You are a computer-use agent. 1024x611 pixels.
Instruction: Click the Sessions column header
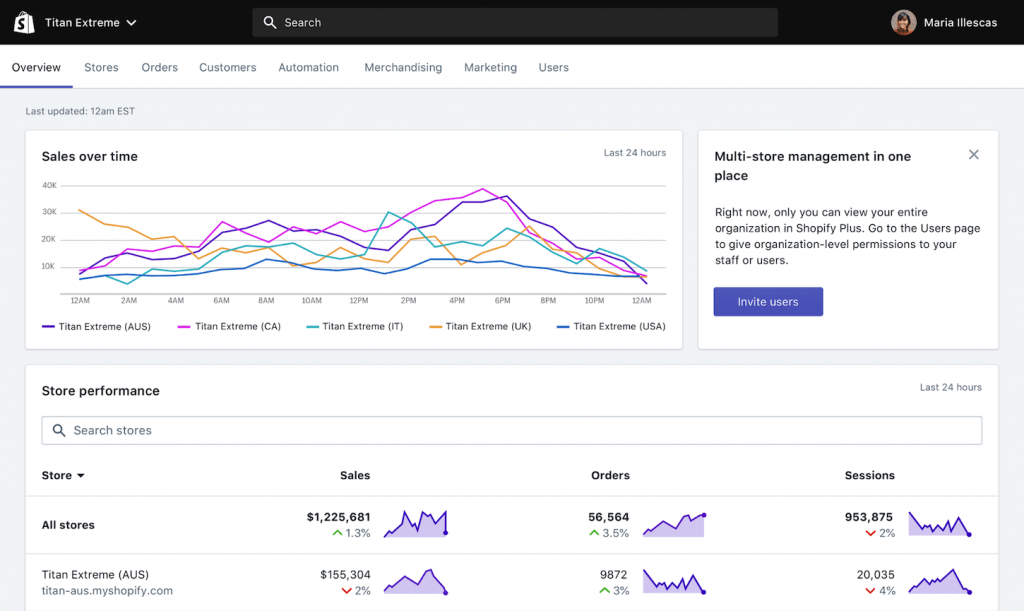pos(869,475)
